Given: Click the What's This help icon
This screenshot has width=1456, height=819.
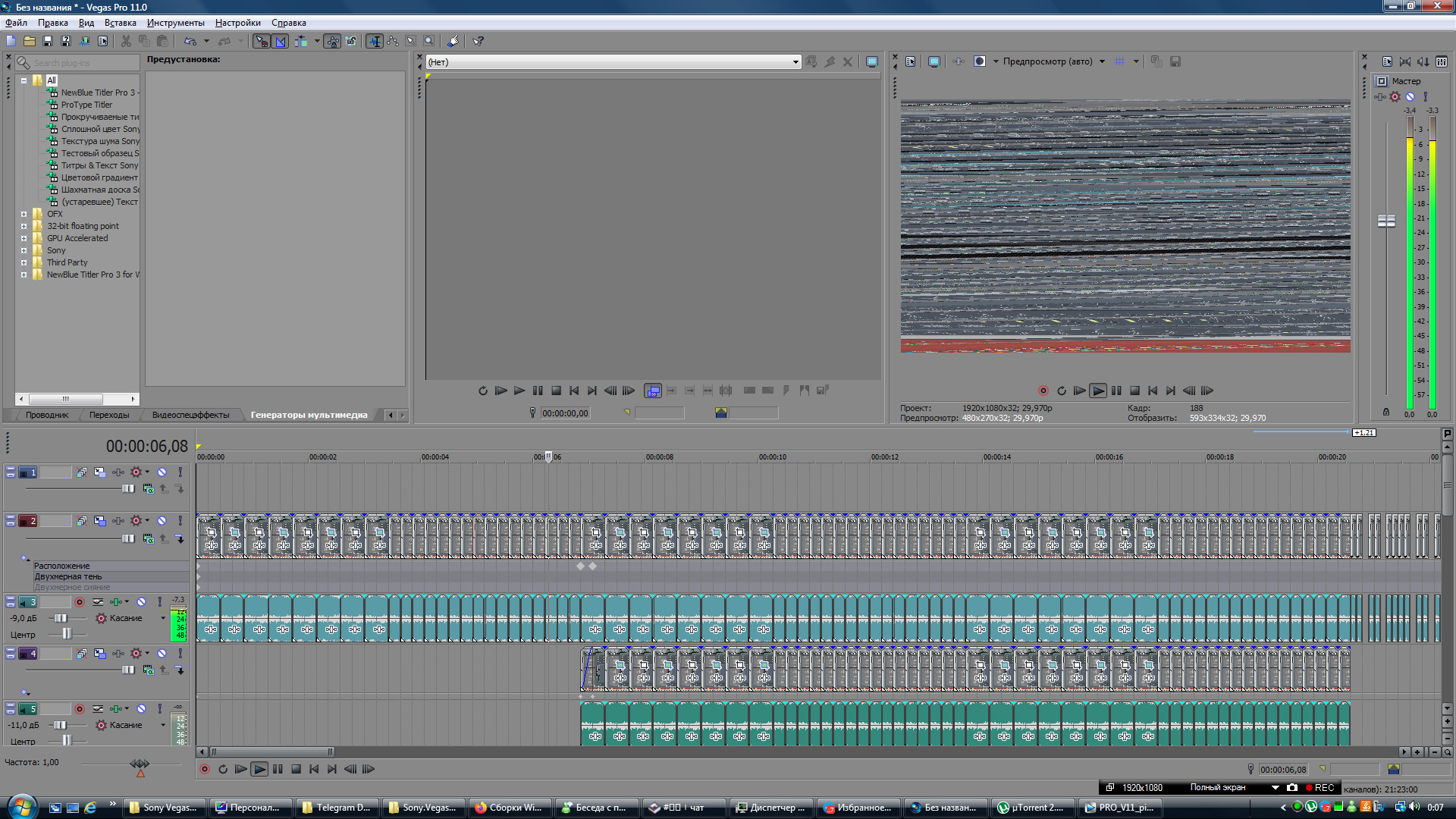Looking at the screenshot, I should click(478, 41).
